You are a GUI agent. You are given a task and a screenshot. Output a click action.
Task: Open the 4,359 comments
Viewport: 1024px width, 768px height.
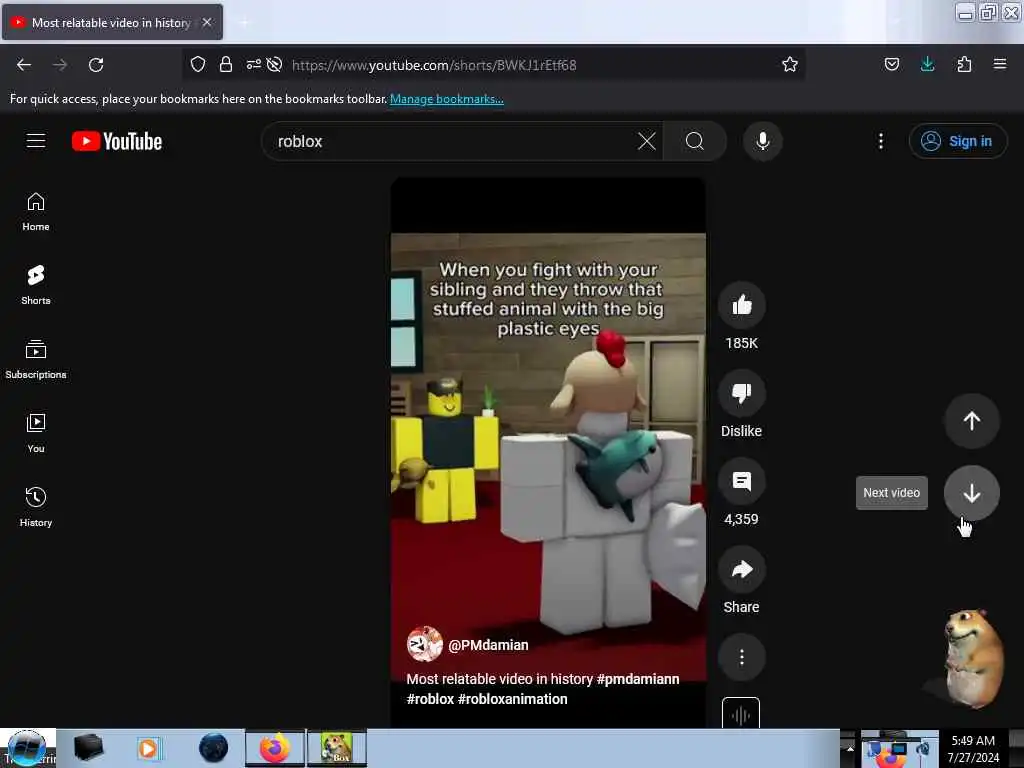tap(741, 481)
